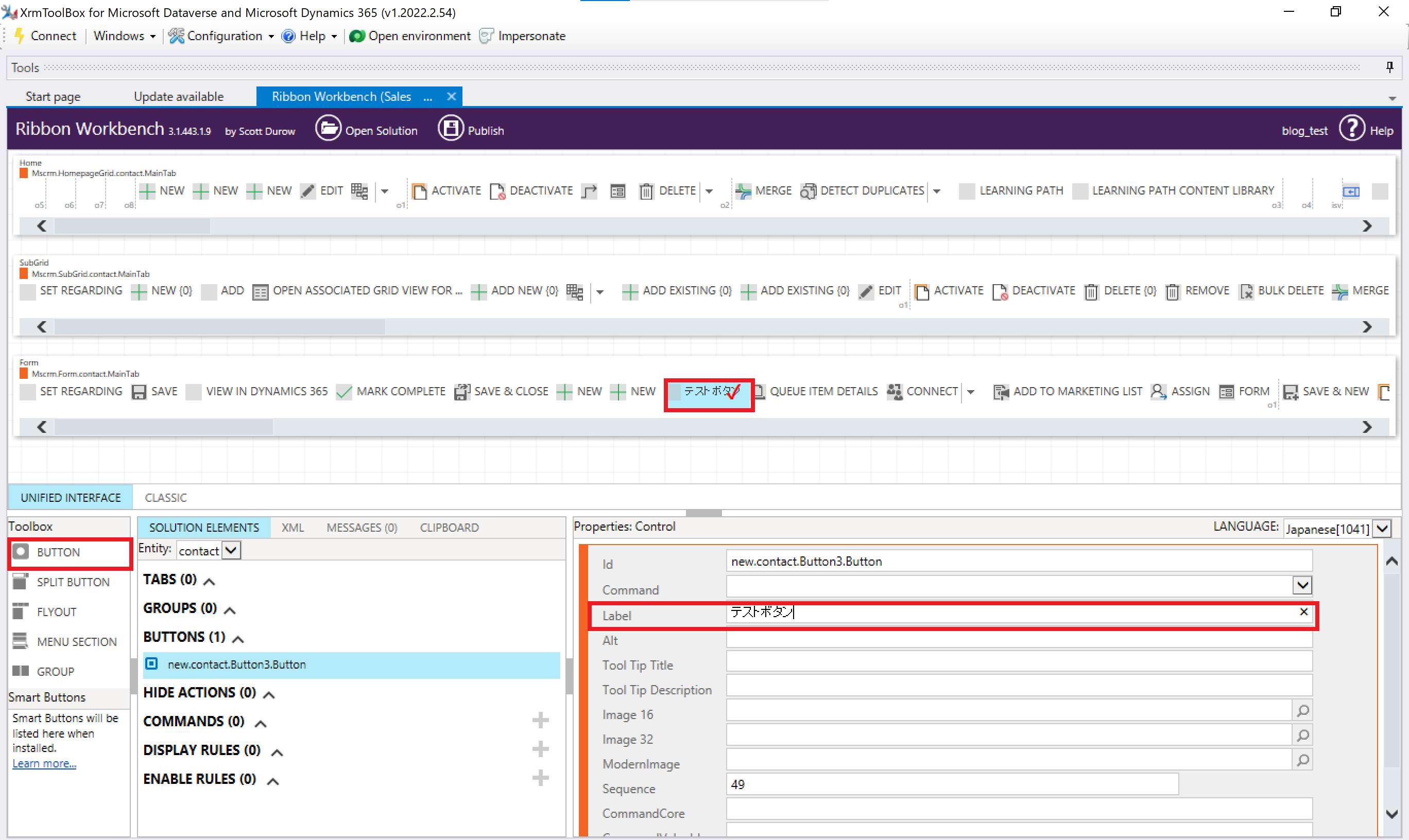The image size is (1409, 840).
Task: Collapse the GROUPS (0) section
Action: click(x=229, y=610)
